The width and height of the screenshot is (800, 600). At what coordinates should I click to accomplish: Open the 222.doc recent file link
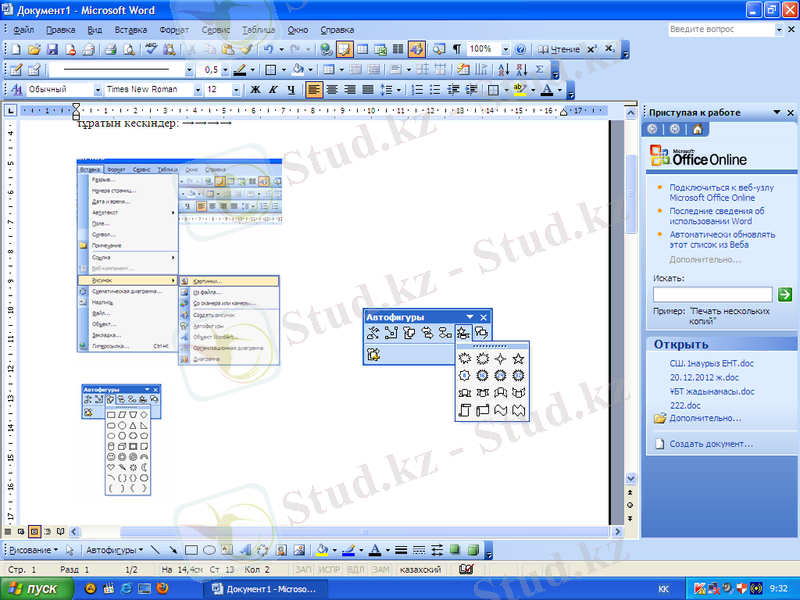point(685,405)
